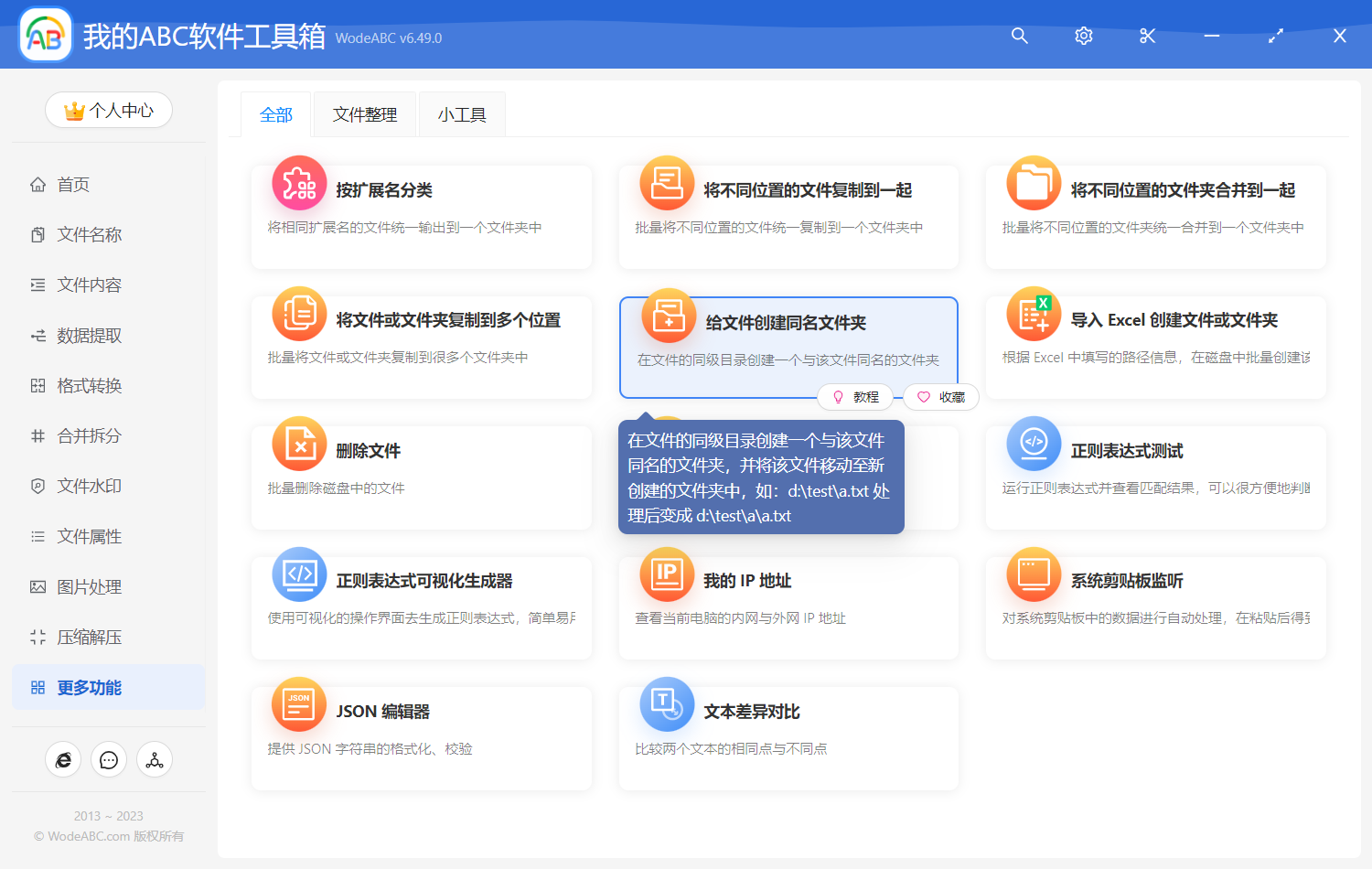This screenshot has width=1372, height=869.
Task: Open the JSON 编辑器 icon
Action: pyautogui.click(x=298, y=704)
